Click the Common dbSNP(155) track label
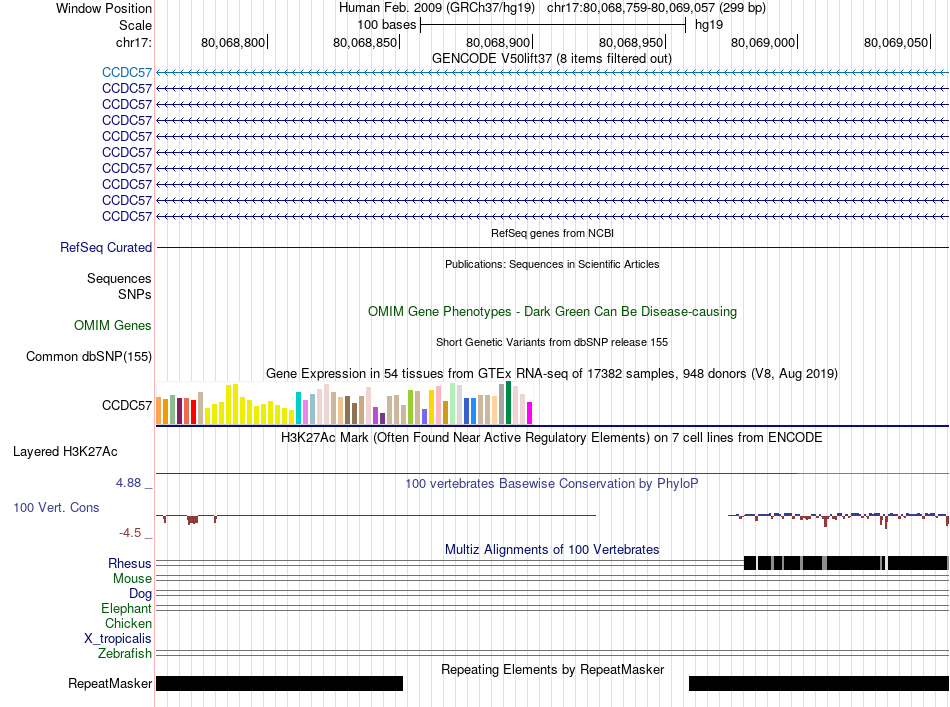Viewport: 950px width, 707px height. click(x=89, y=357)
